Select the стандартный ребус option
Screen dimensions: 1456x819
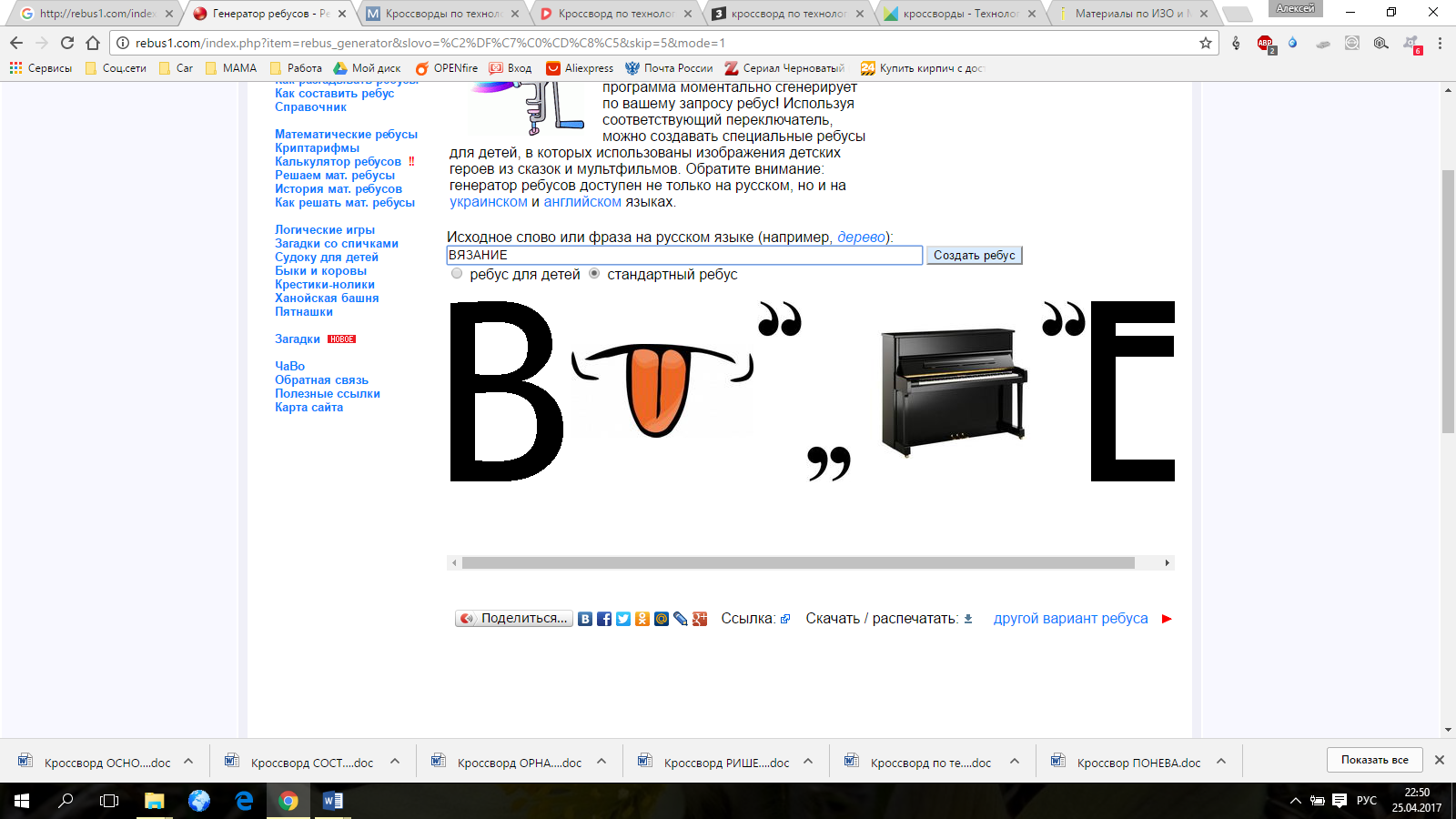[594, 274]
